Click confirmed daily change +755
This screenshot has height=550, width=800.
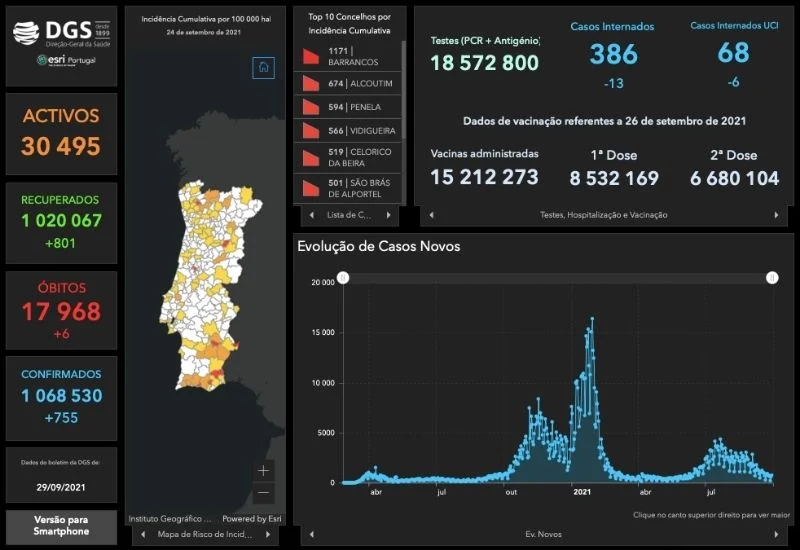coord(61,418)
